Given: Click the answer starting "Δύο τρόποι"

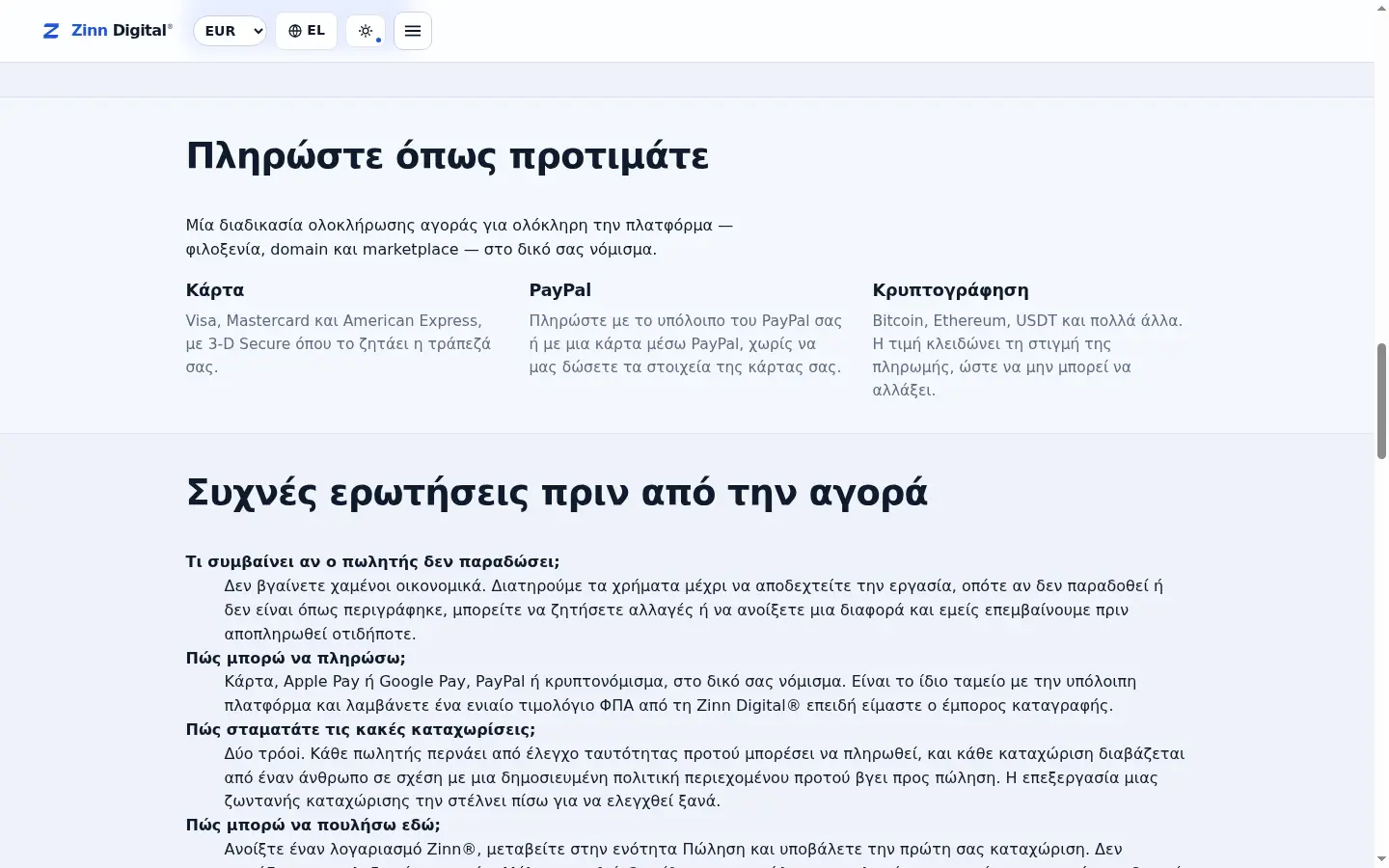Looking at the screenshot, I should click(704, 777).
